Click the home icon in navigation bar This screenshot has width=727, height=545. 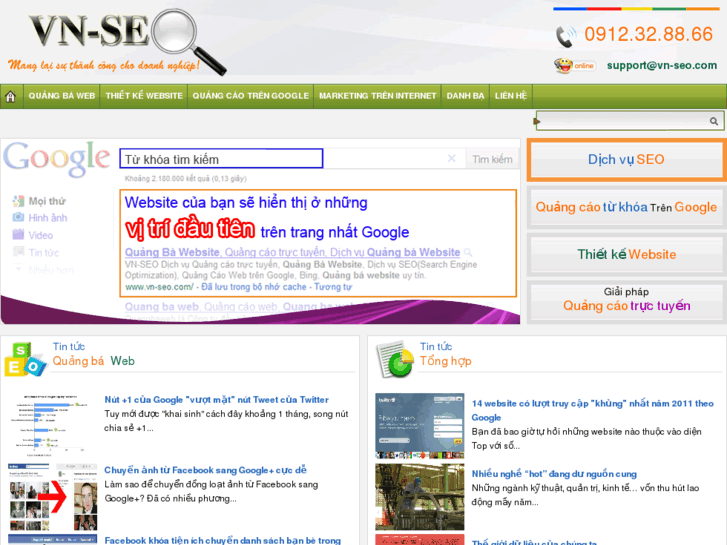pos(10,96)
